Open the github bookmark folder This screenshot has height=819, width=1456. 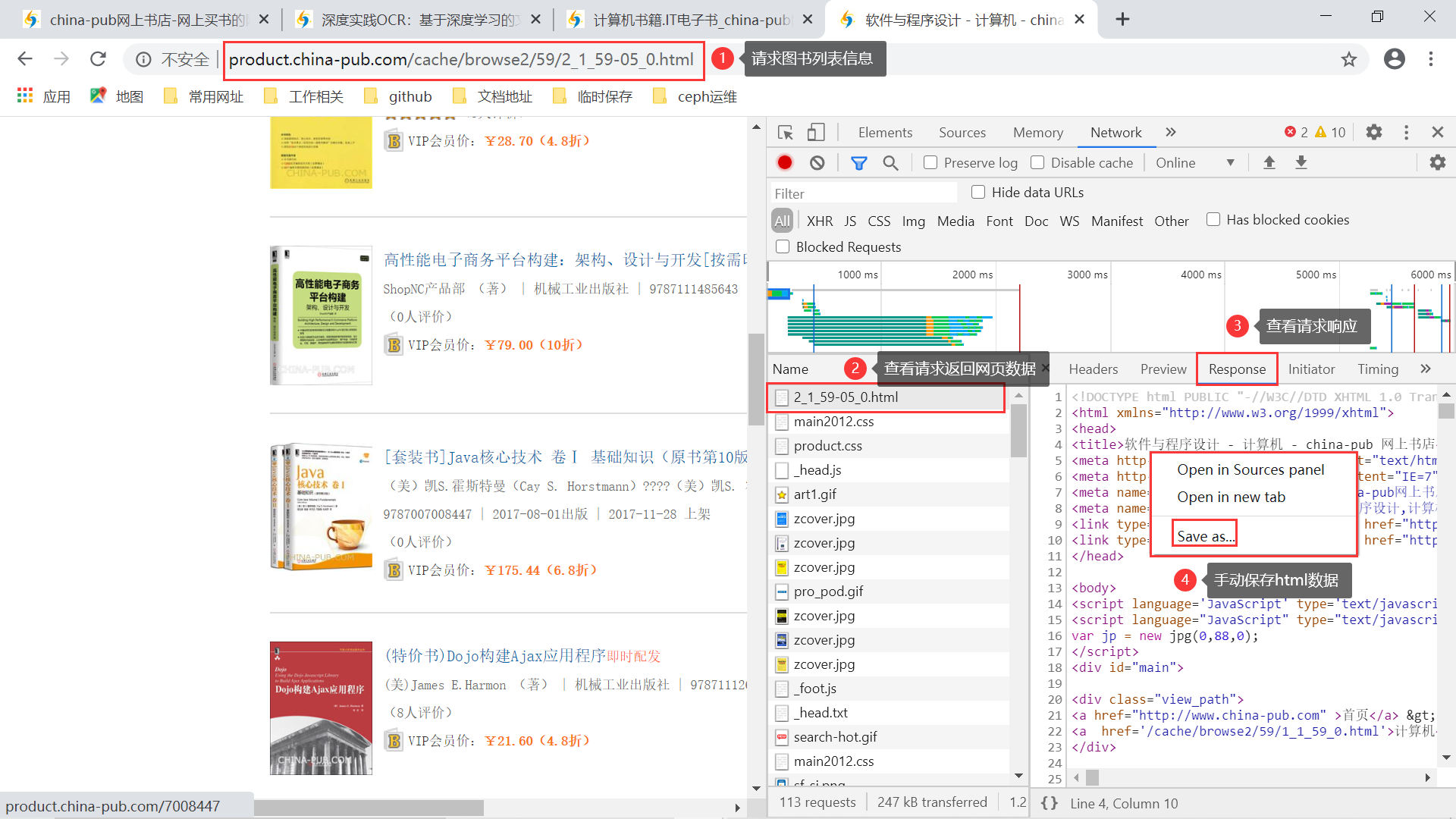(398, 96)
